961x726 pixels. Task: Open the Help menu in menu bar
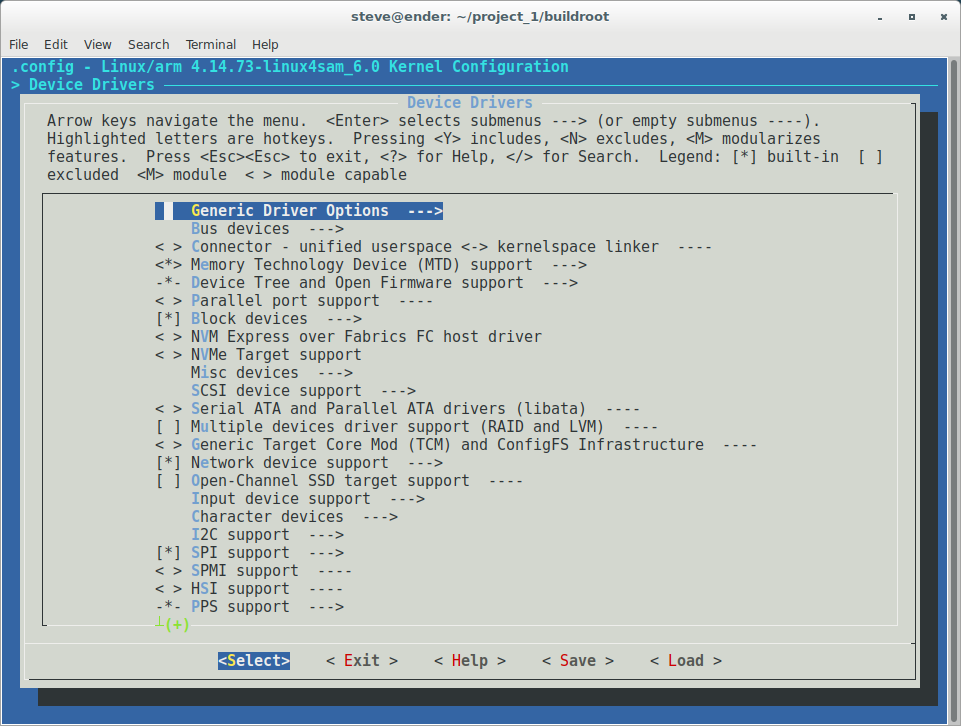(x=265, y=44)
